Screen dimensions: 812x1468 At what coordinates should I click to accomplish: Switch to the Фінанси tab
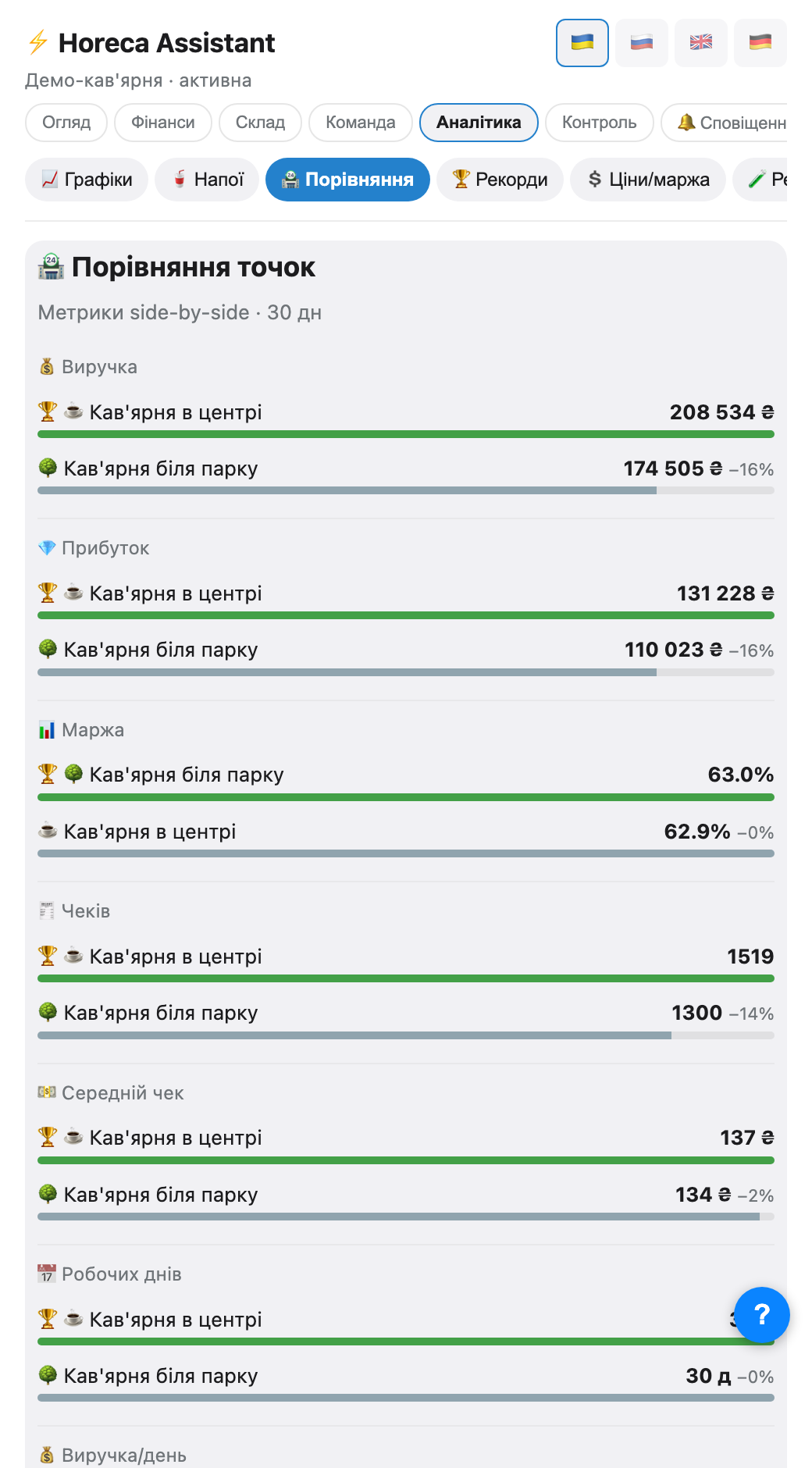coord(163,123)
